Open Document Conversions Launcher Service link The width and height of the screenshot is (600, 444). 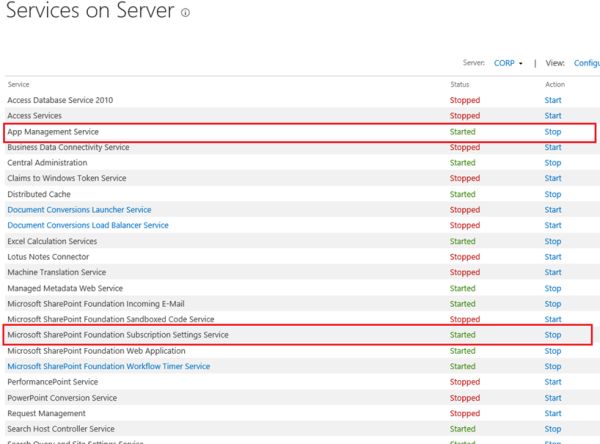coord(79,210)
